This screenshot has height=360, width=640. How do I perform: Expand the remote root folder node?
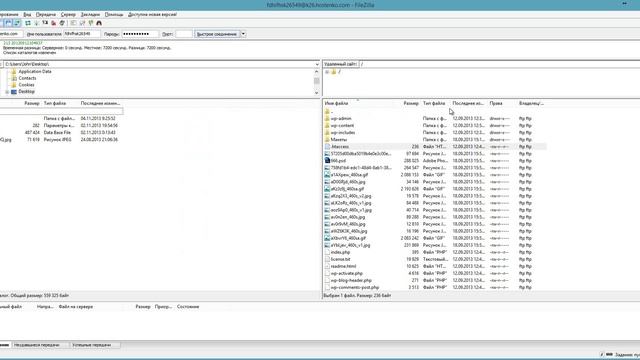tap(327, 72)
